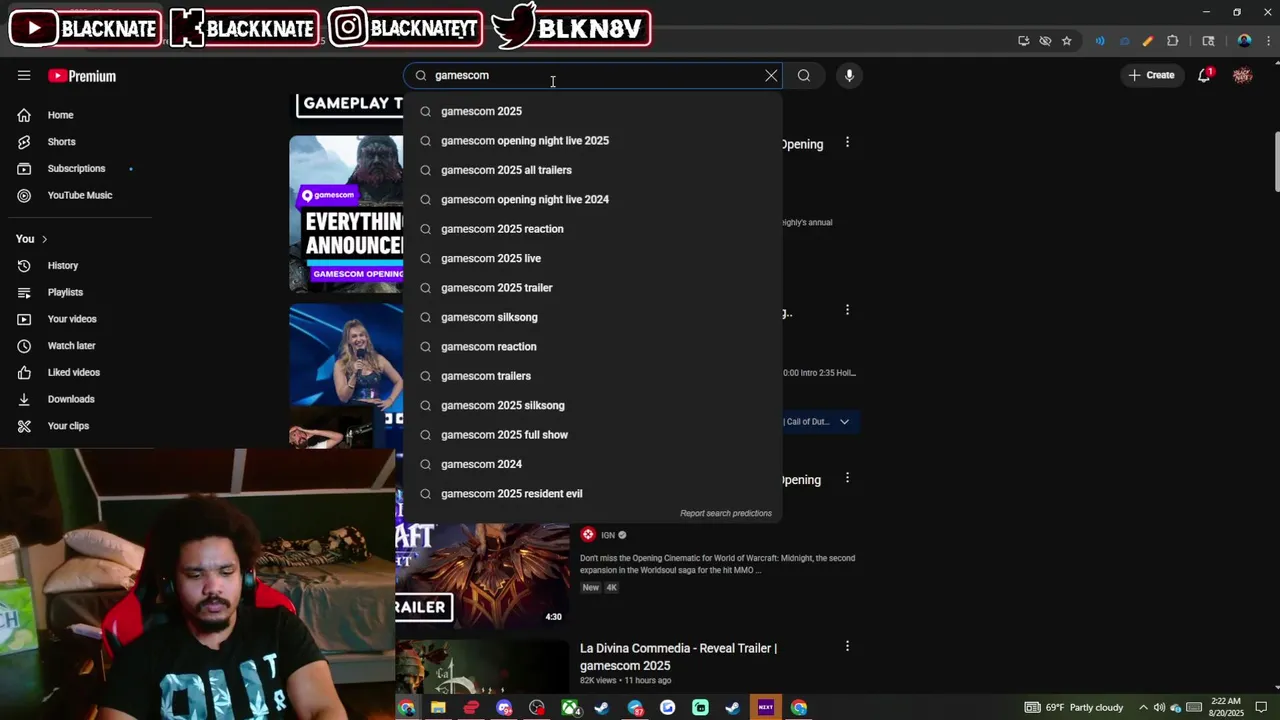Viewport: 1280px width, 720px height.
Task: Open Discord from the taskbar
Action: 504,708
